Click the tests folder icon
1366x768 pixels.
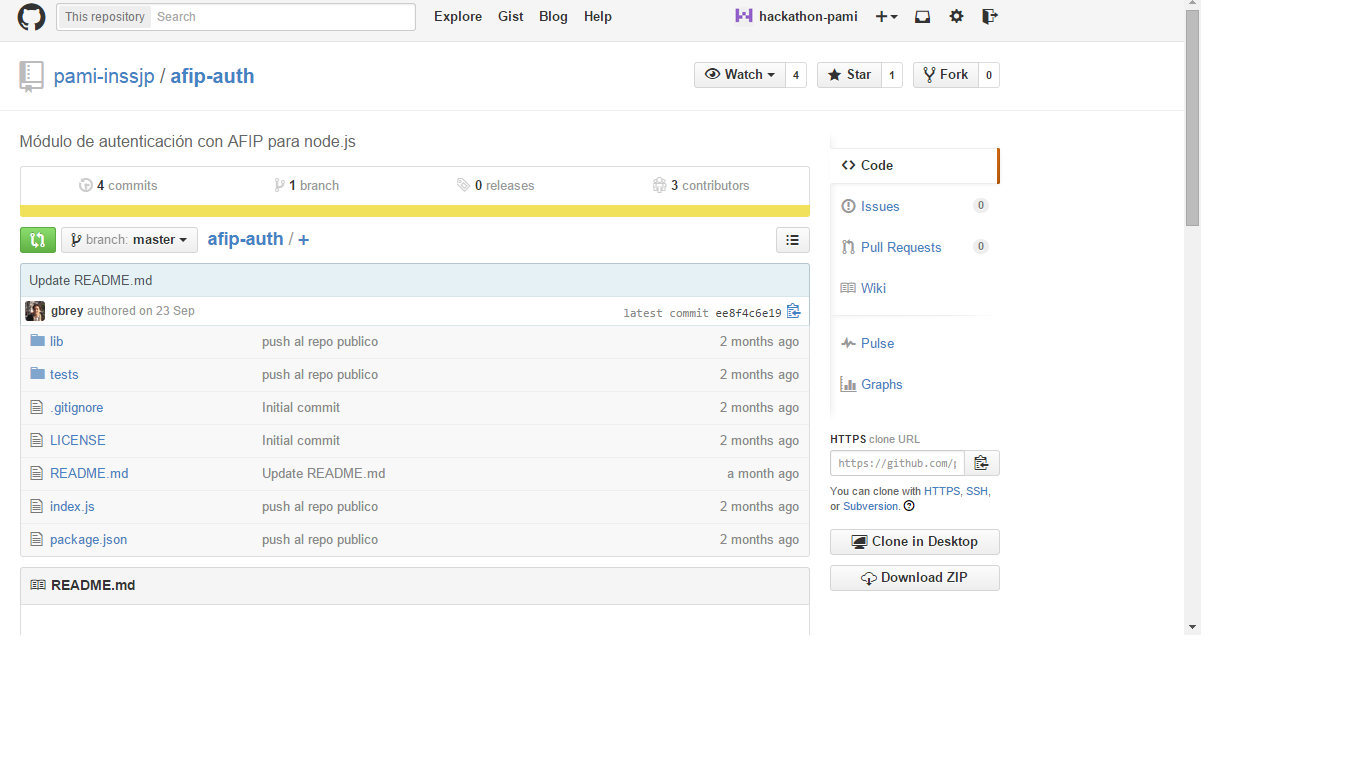38,374
